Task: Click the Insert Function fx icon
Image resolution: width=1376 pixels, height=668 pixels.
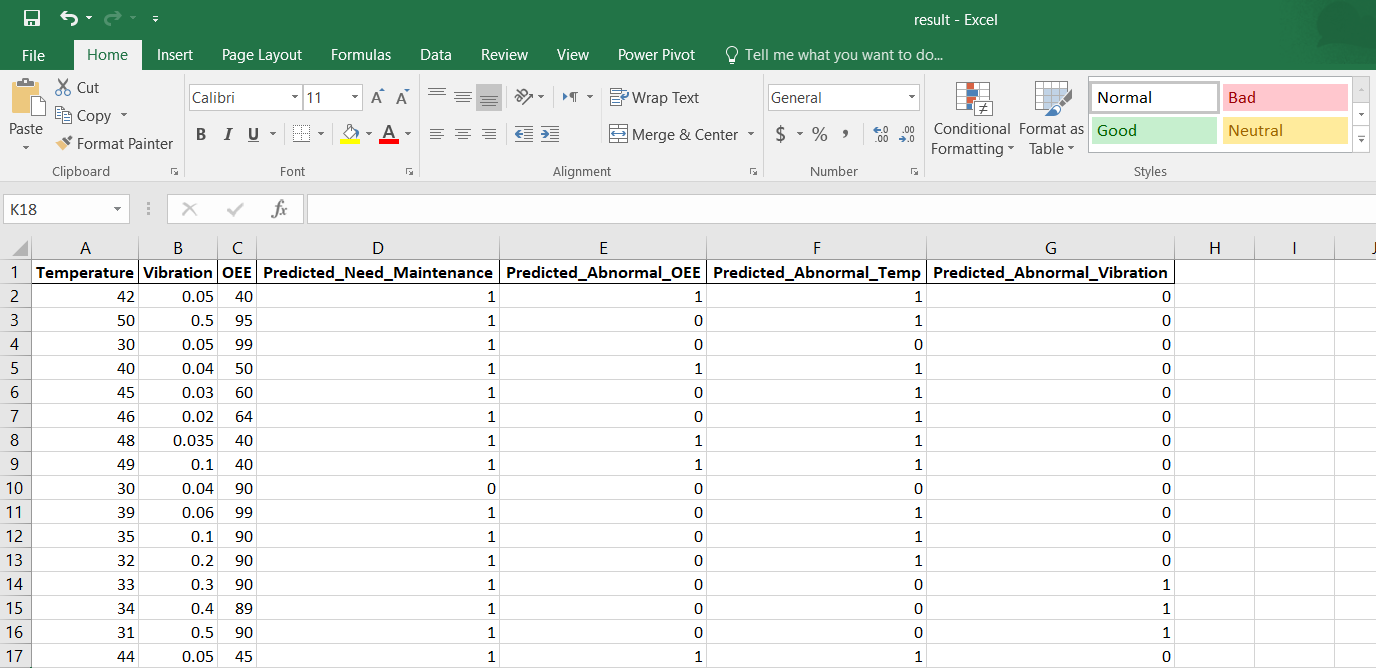Action: pyautogui.click(x=280, y=209)
